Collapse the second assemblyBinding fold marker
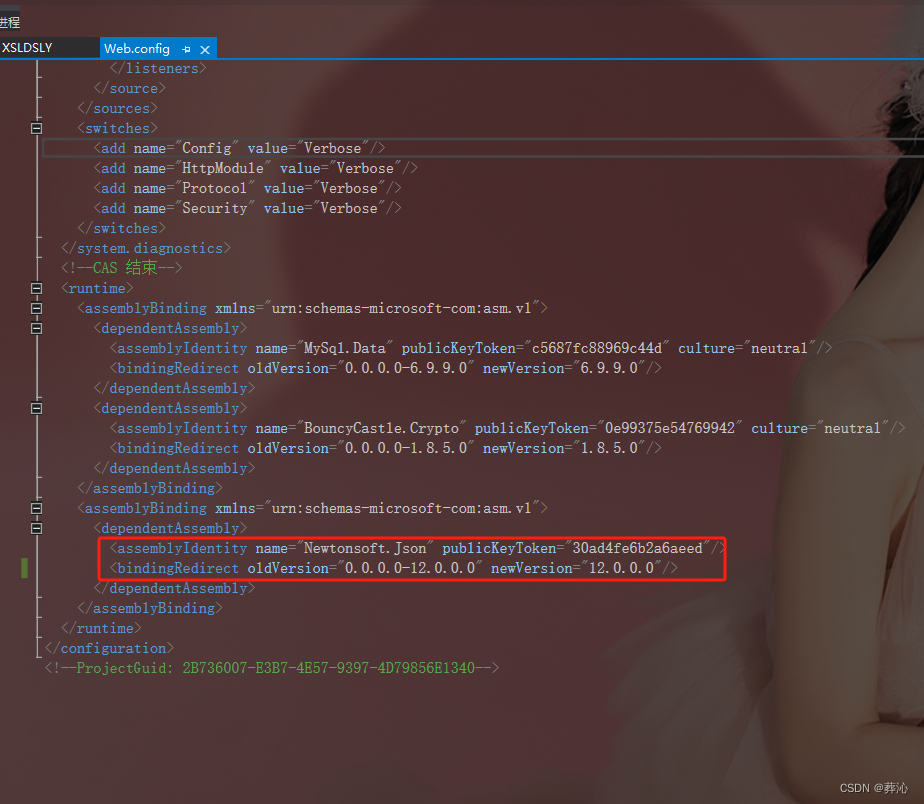This screenshot has width=924, height=804. click(36, 507)
